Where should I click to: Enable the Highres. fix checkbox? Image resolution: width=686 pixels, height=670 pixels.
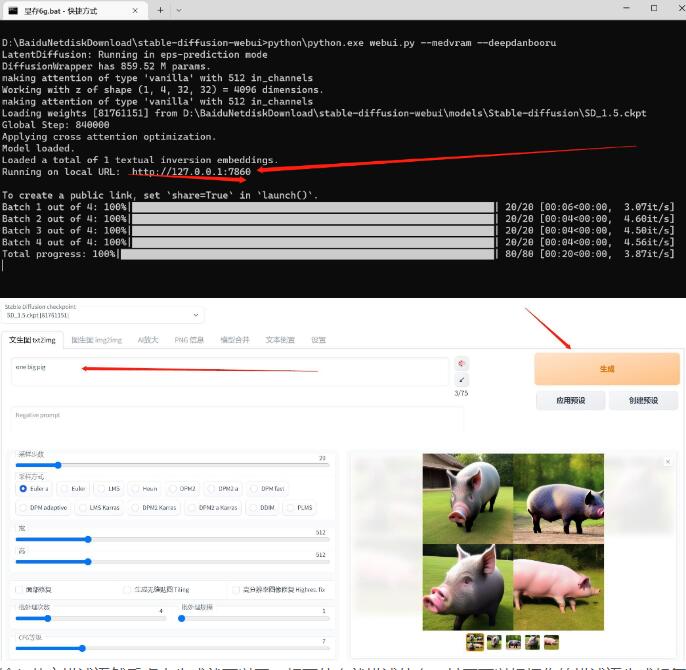click(x=235, y=589)
